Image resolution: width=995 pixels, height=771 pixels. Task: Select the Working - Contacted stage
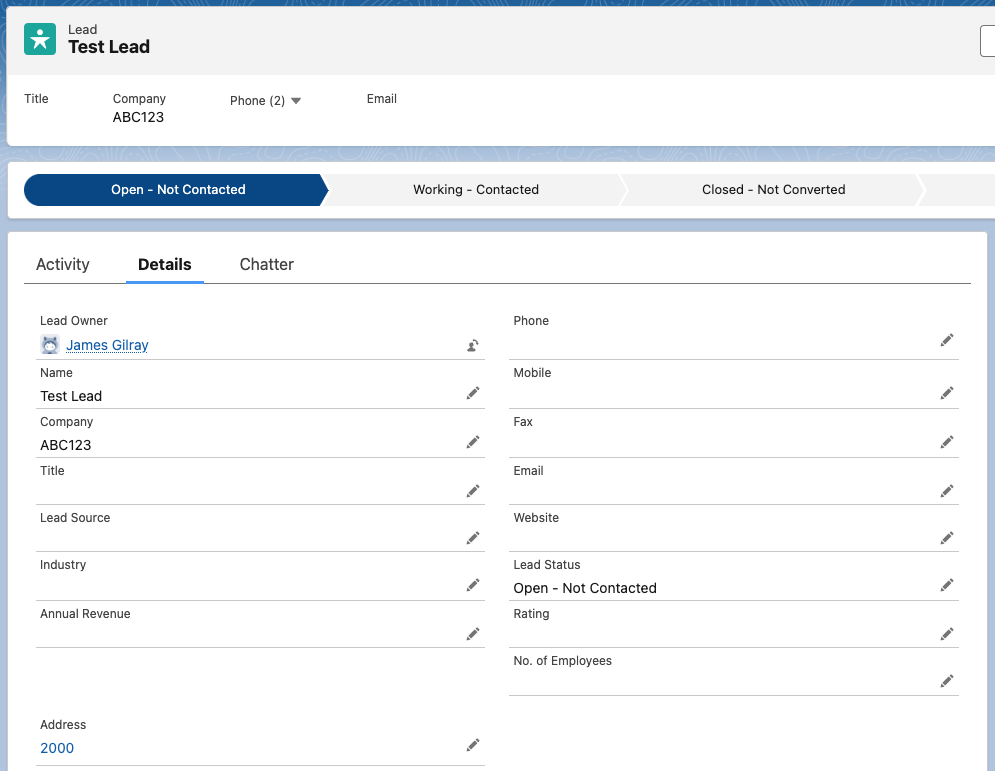coord(476,189)
